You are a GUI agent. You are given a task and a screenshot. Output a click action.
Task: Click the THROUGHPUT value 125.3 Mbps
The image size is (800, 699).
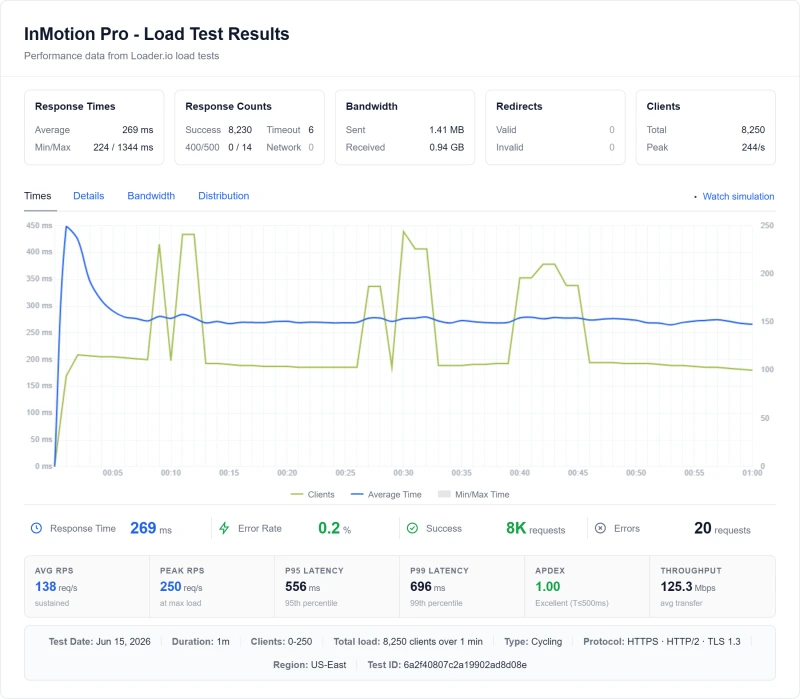688,587
